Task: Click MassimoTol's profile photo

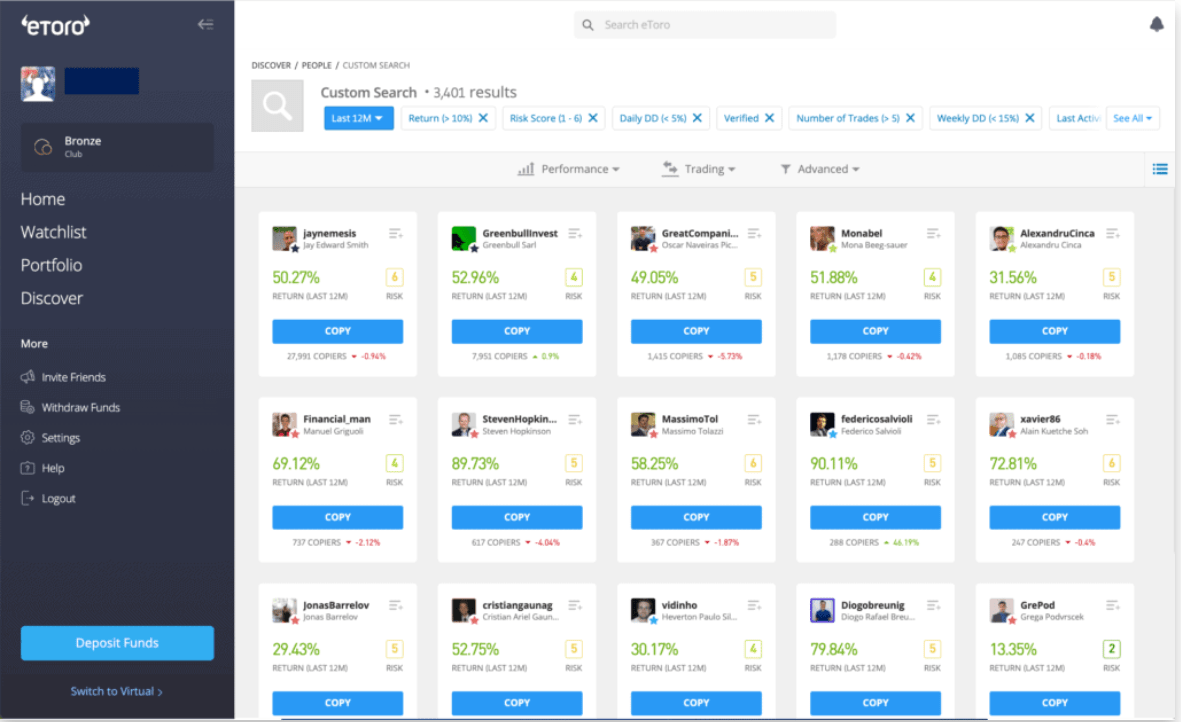Action: 643,423
